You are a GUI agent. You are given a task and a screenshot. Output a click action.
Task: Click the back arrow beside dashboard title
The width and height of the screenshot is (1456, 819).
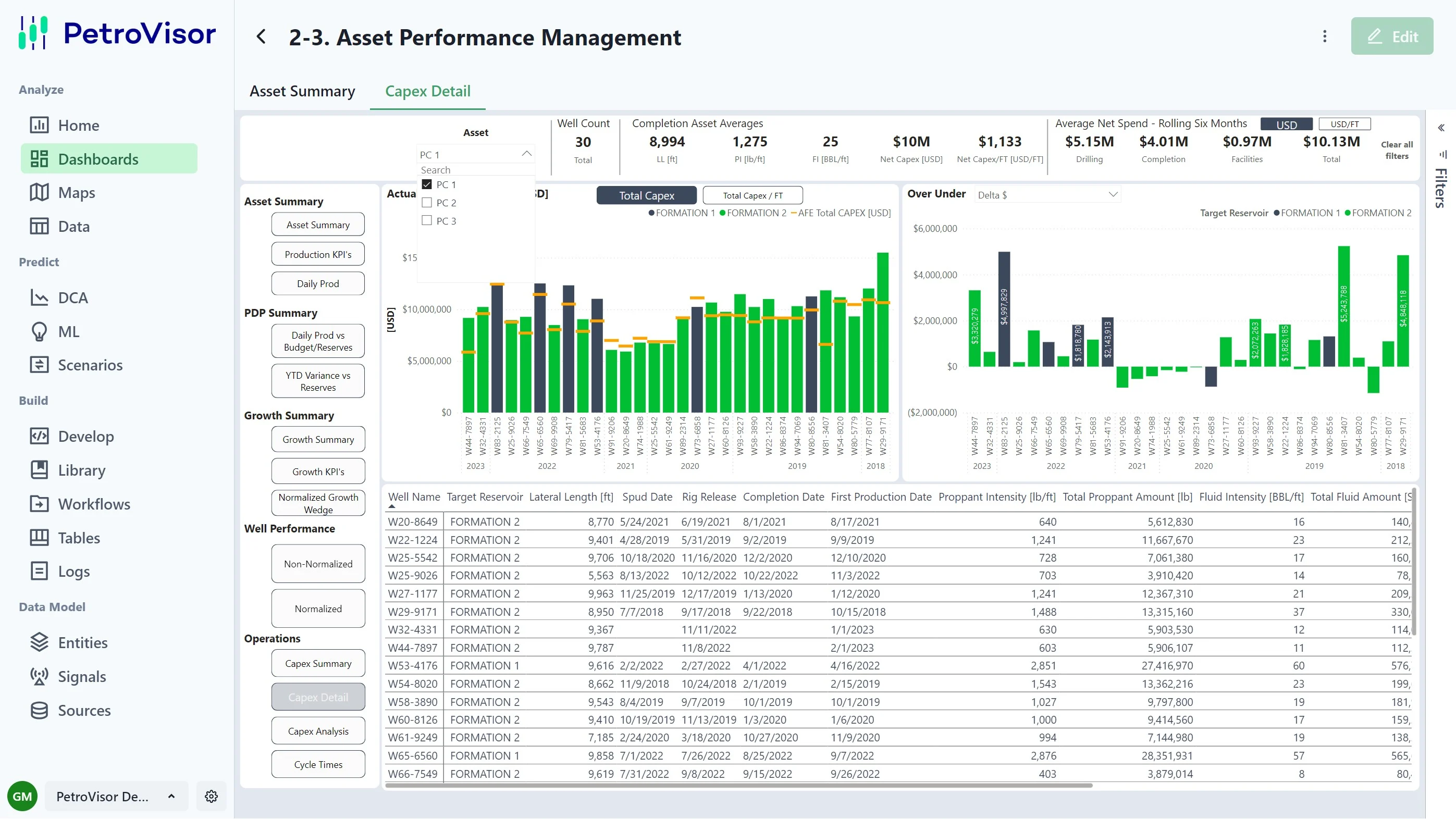click(261, 38)
